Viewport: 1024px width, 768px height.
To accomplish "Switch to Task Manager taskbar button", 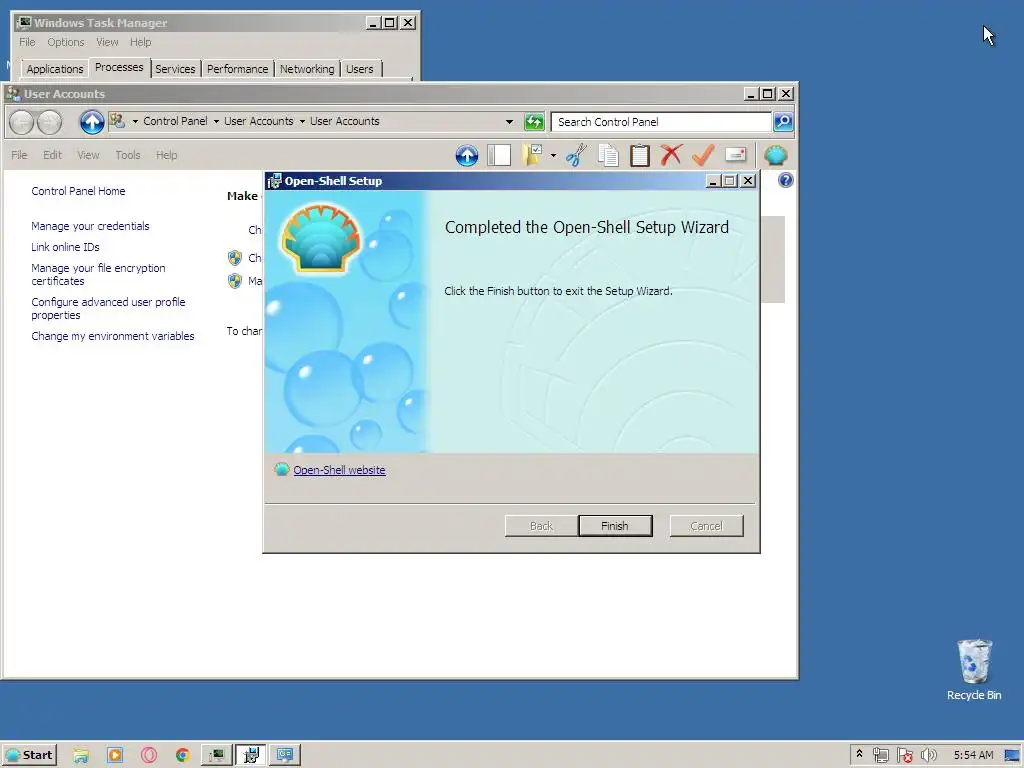I will tap(216, 755).
